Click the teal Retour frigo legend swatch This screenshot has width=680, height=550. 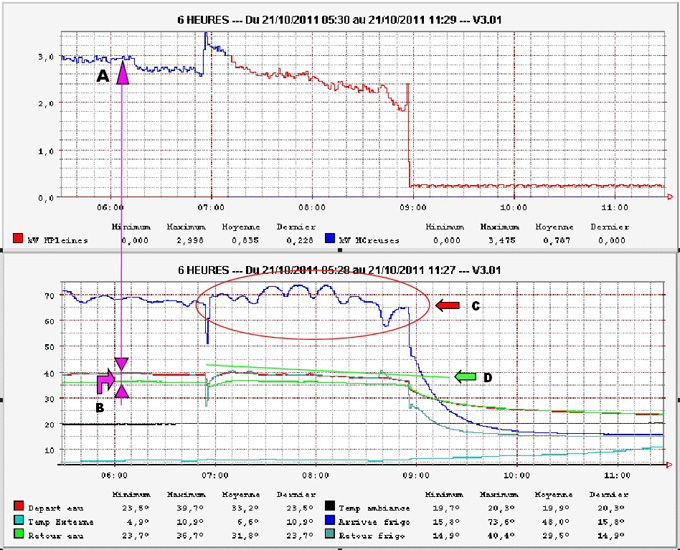[329, 535]
